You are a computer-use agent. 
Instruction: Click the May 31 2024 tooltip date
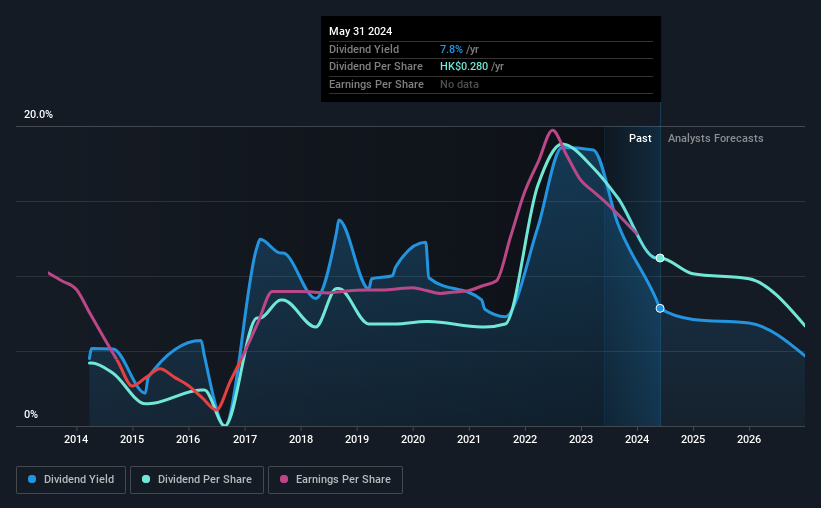click(x=360, y=31)
